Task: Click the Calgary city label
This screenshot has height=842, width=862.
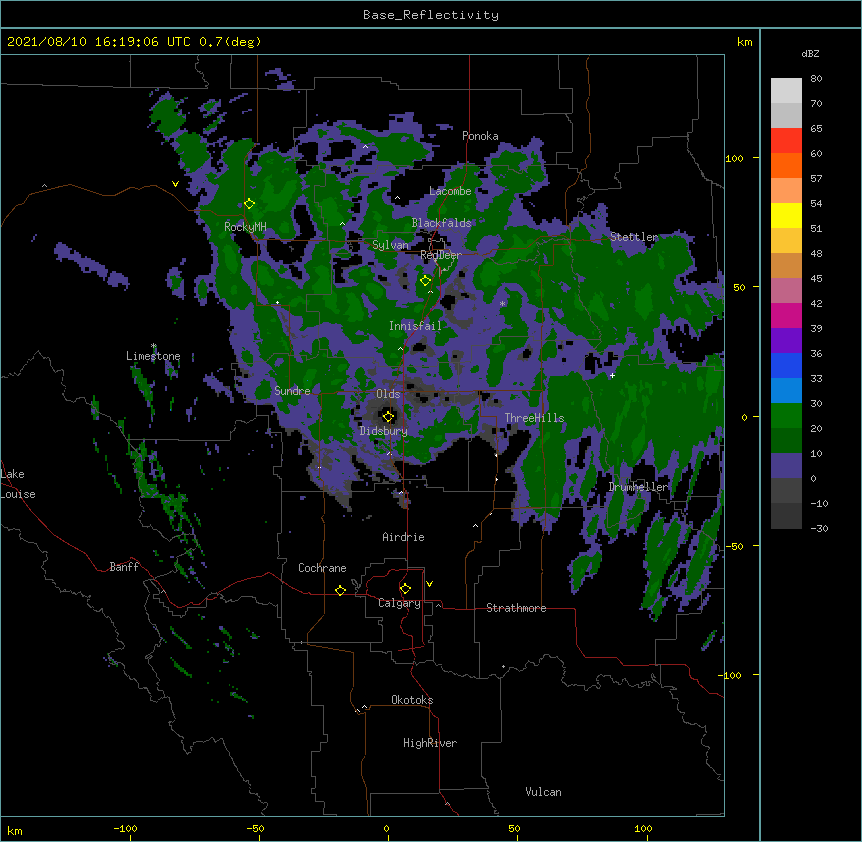Action: pos(399,603)
